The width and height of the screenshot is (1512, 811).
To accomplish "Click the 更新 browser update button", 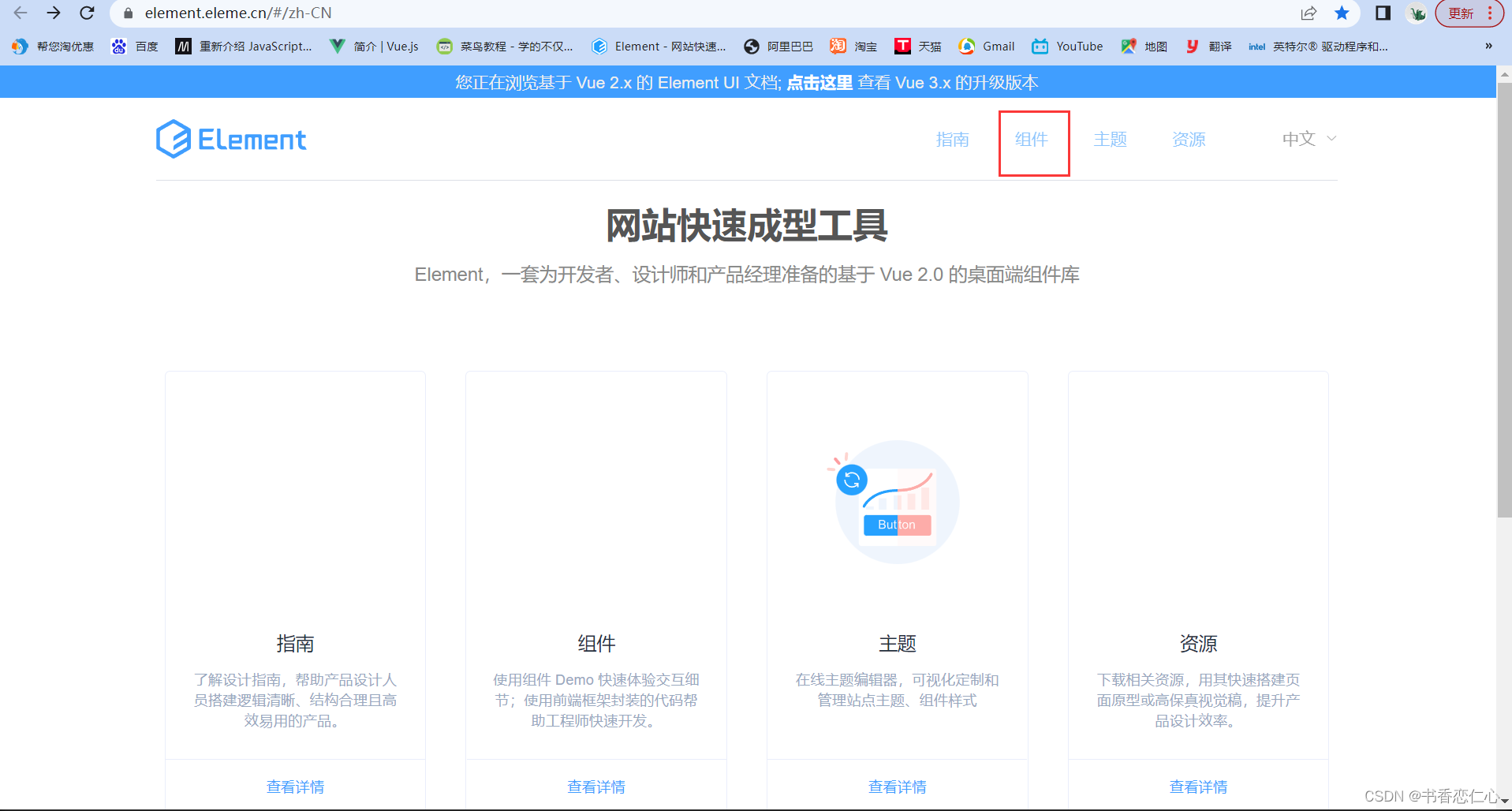I will coord(1470,13).
